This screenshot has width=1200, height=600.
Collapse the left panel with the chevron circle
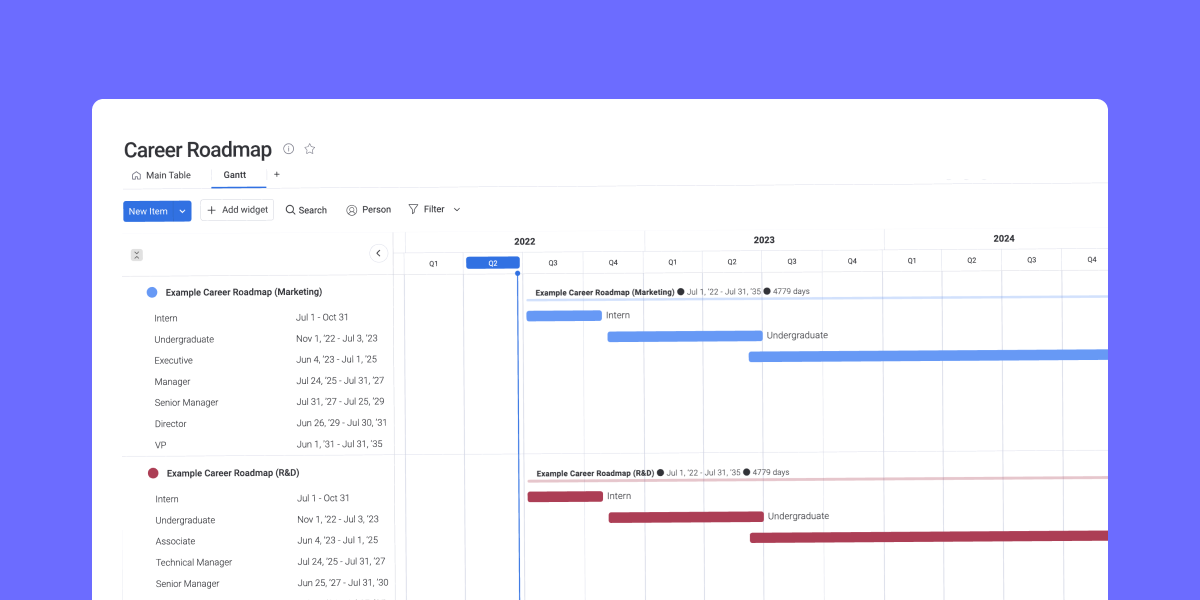coord(378,253)
